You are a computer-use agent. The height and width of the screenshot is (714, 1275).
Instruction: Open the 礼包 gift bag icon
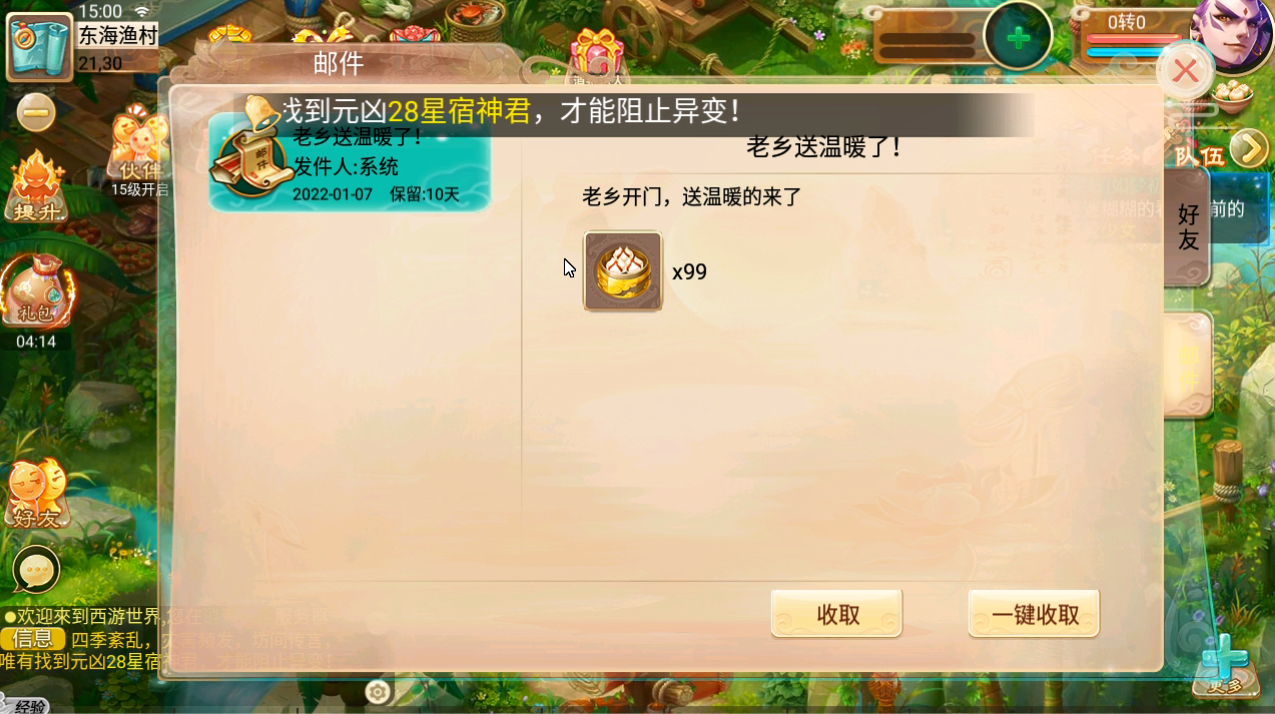[x=37, y=292]
